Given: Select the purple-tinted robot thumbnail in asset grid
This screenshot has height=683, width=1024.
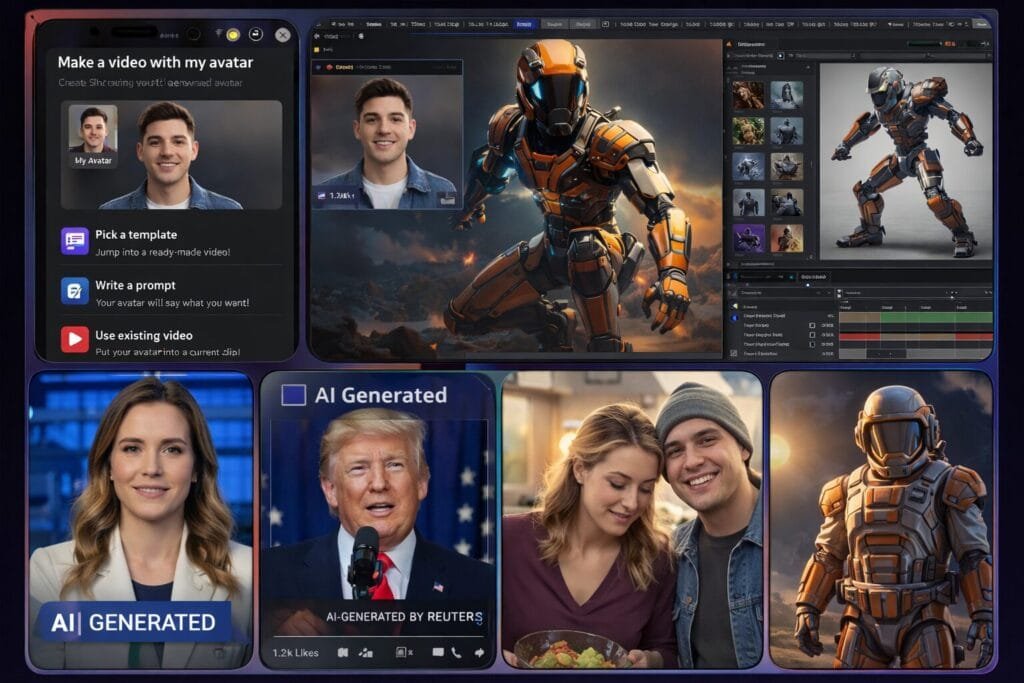Looking at the screenshot, I should 748,238.
